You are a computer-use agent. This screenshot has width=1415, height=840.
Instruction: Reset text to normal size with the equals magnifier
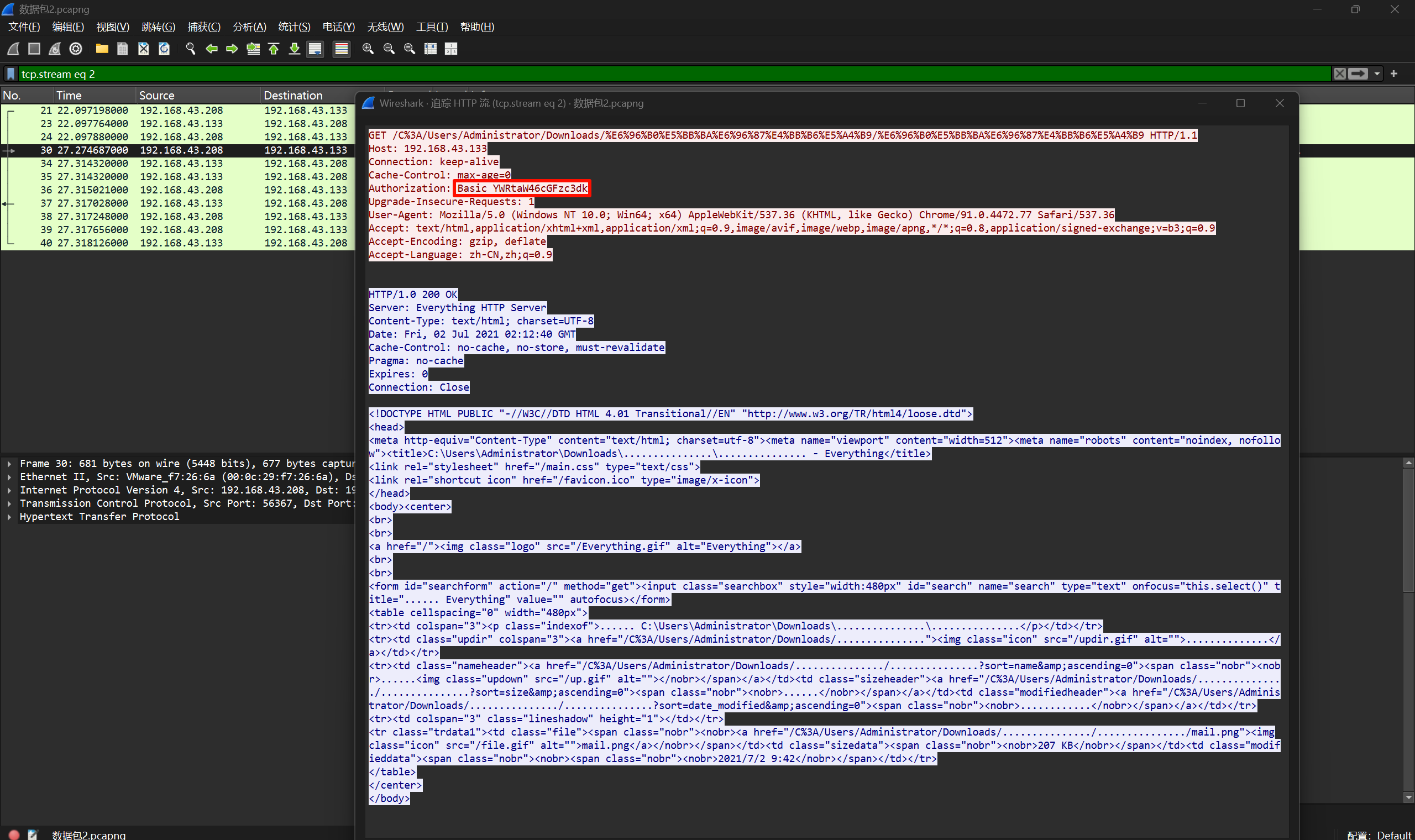click(x=410, y=49)
